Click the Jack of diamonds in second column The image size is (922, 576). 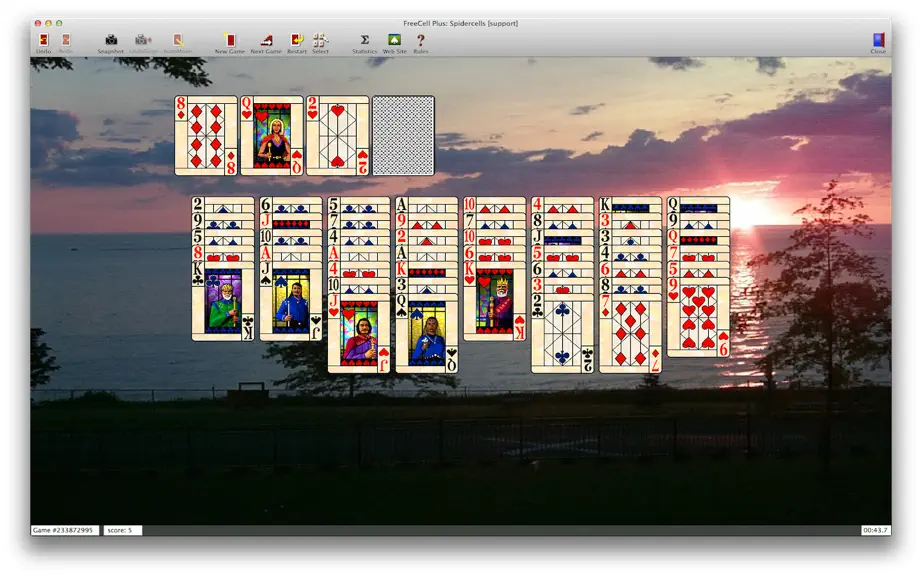click(291, 222)
